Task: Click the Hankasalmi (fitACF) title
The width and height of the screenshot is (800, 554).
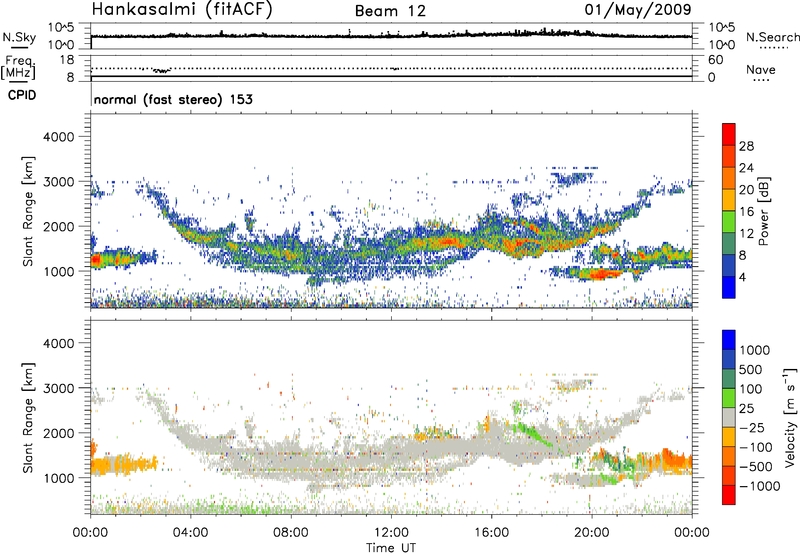Action: pos(182,10)
